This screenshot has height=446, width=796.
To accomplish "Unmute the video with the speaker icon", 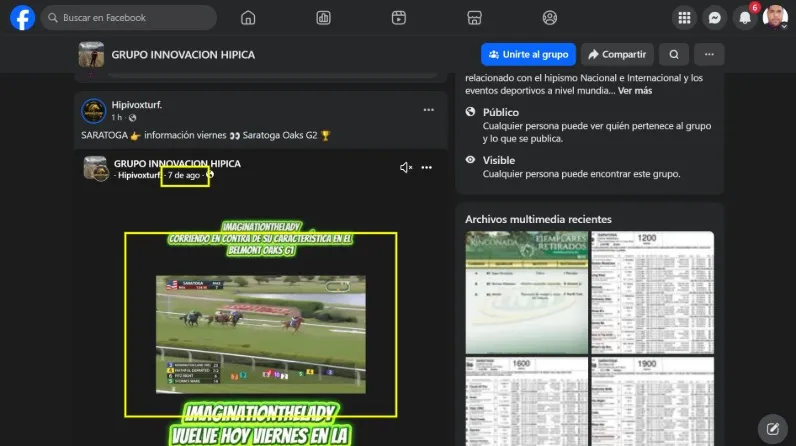I will [406, 167].
